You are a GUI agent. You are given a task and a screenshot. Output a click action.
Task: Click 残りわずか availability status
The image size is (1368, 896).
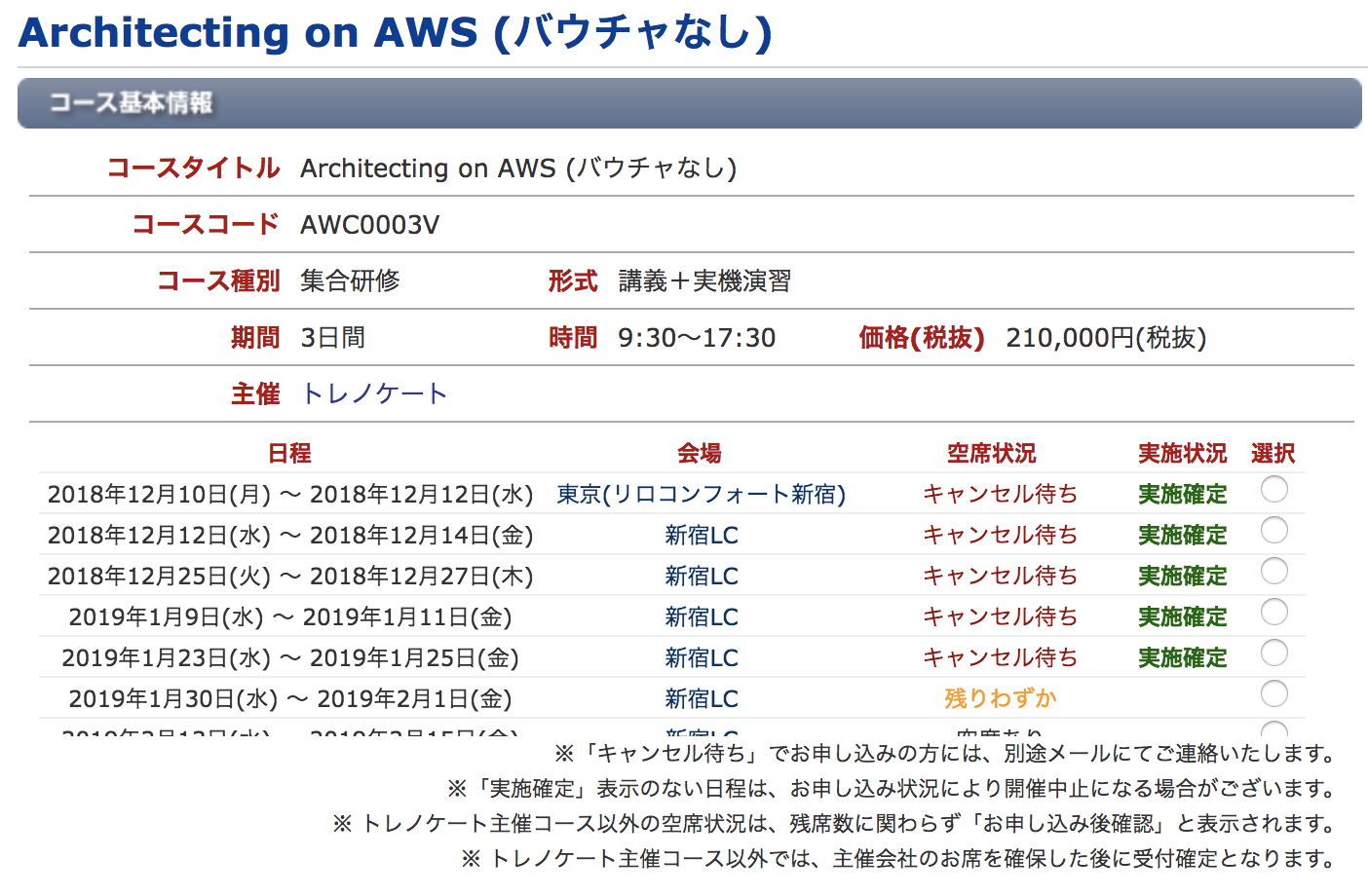(1001, 698)
